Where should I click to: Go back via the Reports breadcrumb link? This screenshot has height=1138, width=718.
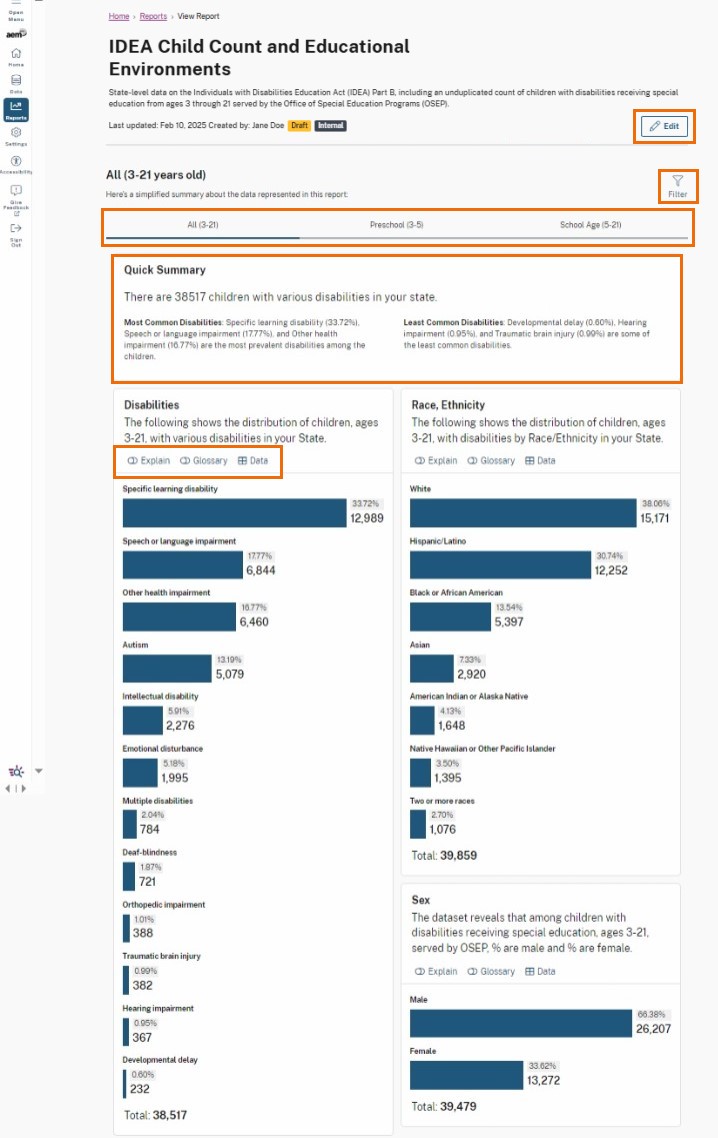click(x=153, y=16)
